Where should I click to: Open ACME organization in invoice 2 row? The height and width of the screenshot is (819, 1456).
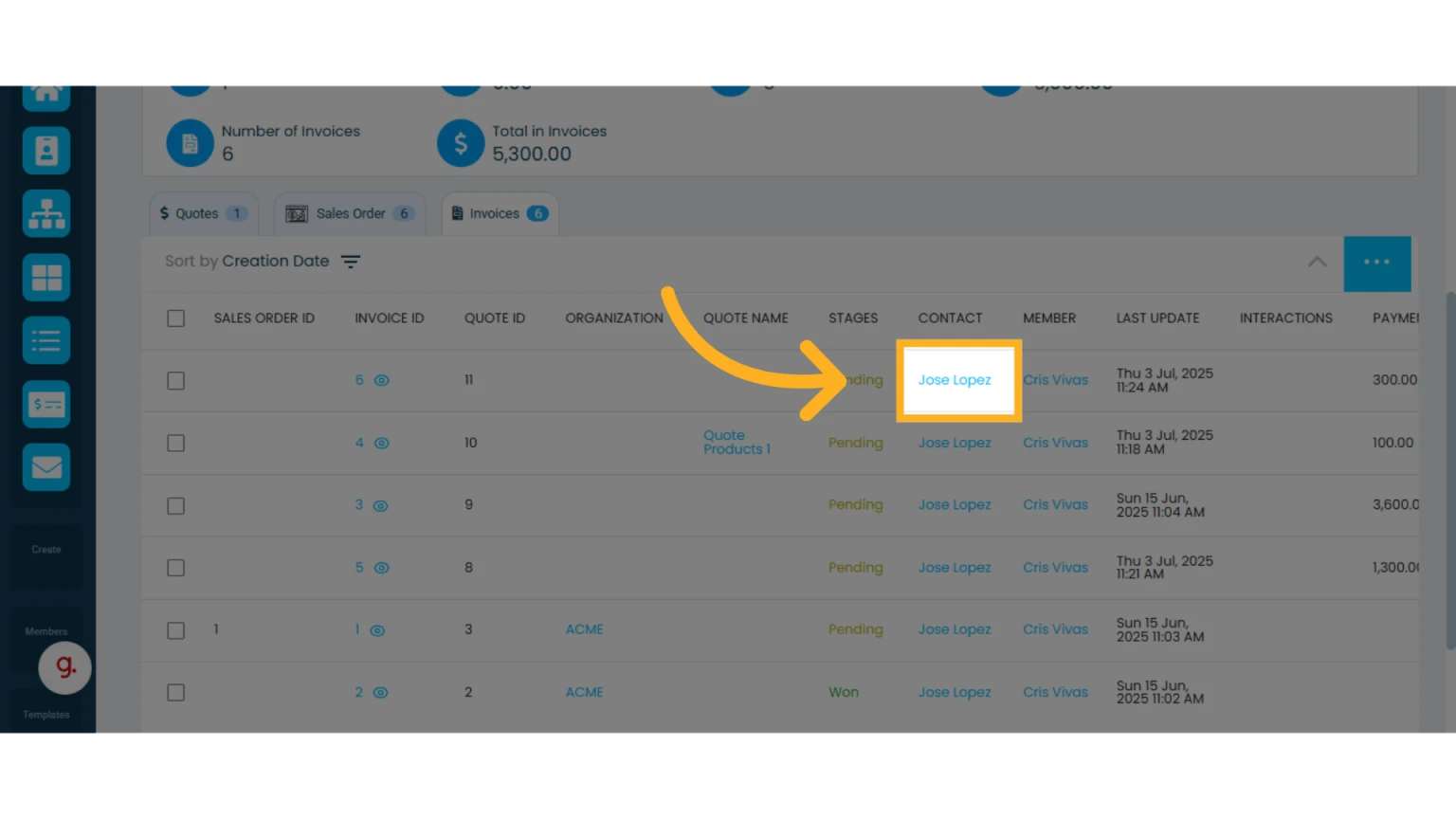tap(585, 692)
